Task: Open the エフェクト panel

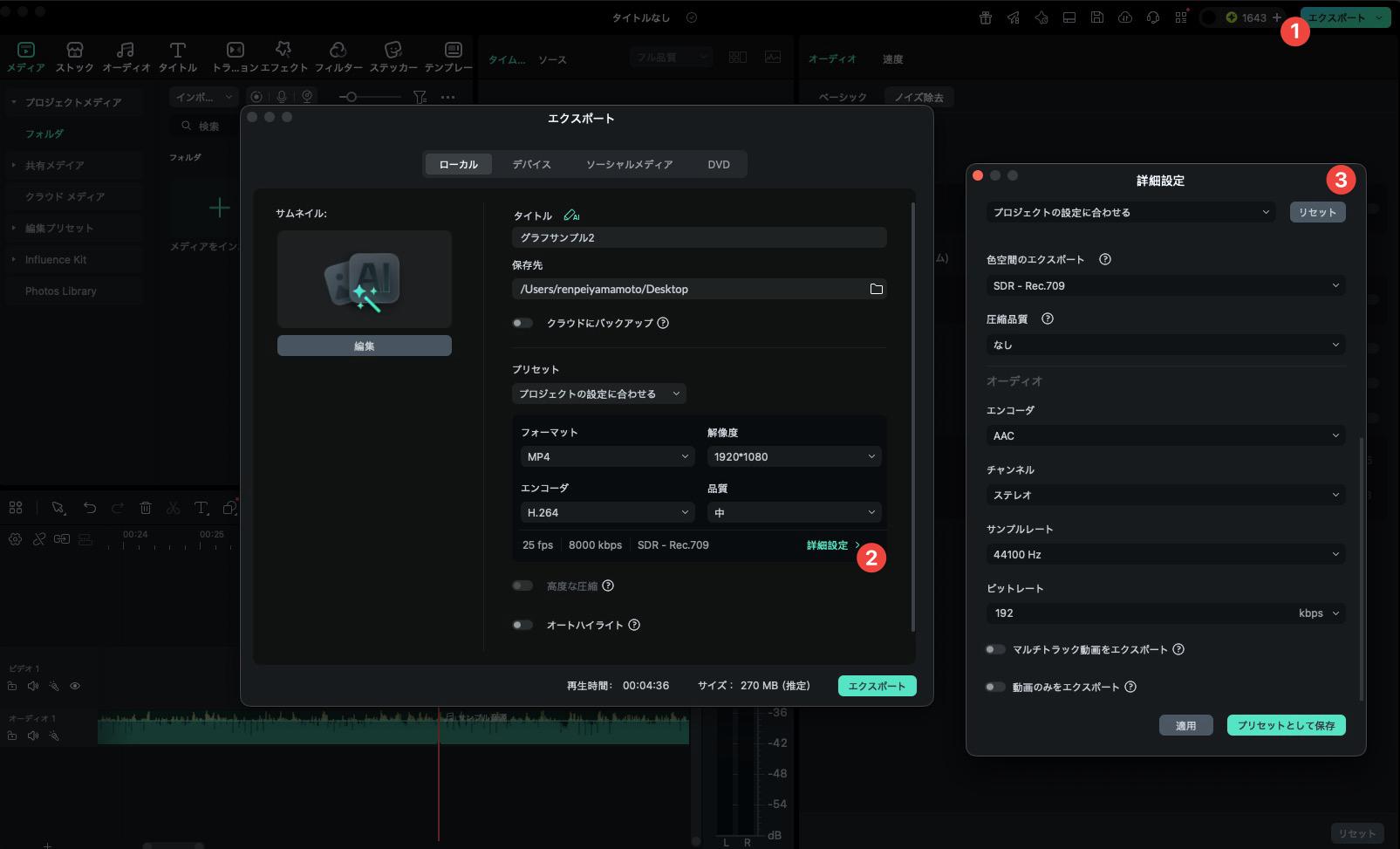Action: point(283,55)
